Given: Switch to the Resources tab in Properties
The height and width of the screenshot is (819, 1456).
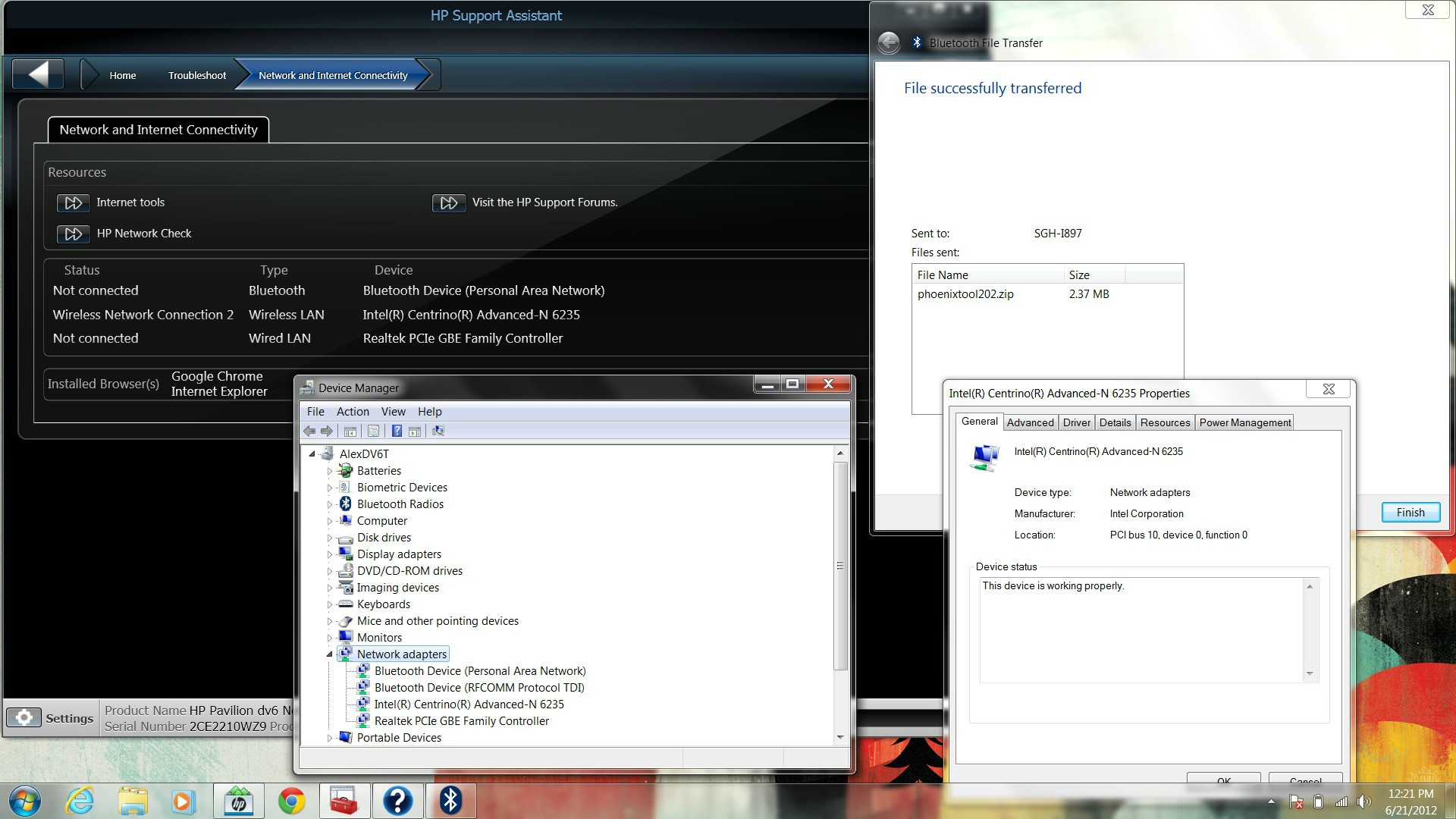Looking at the screenshot, I should pos(1165,422).
